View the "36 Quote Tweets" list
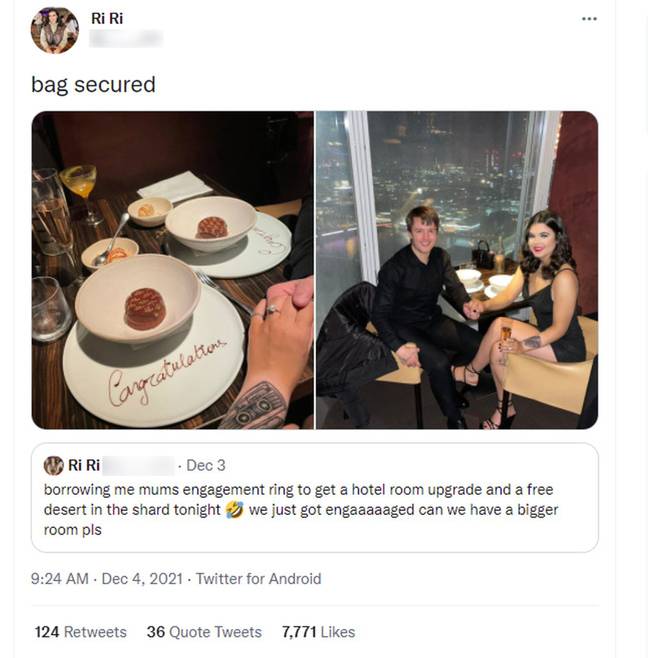The image size is (648, 658). point(204,632)
